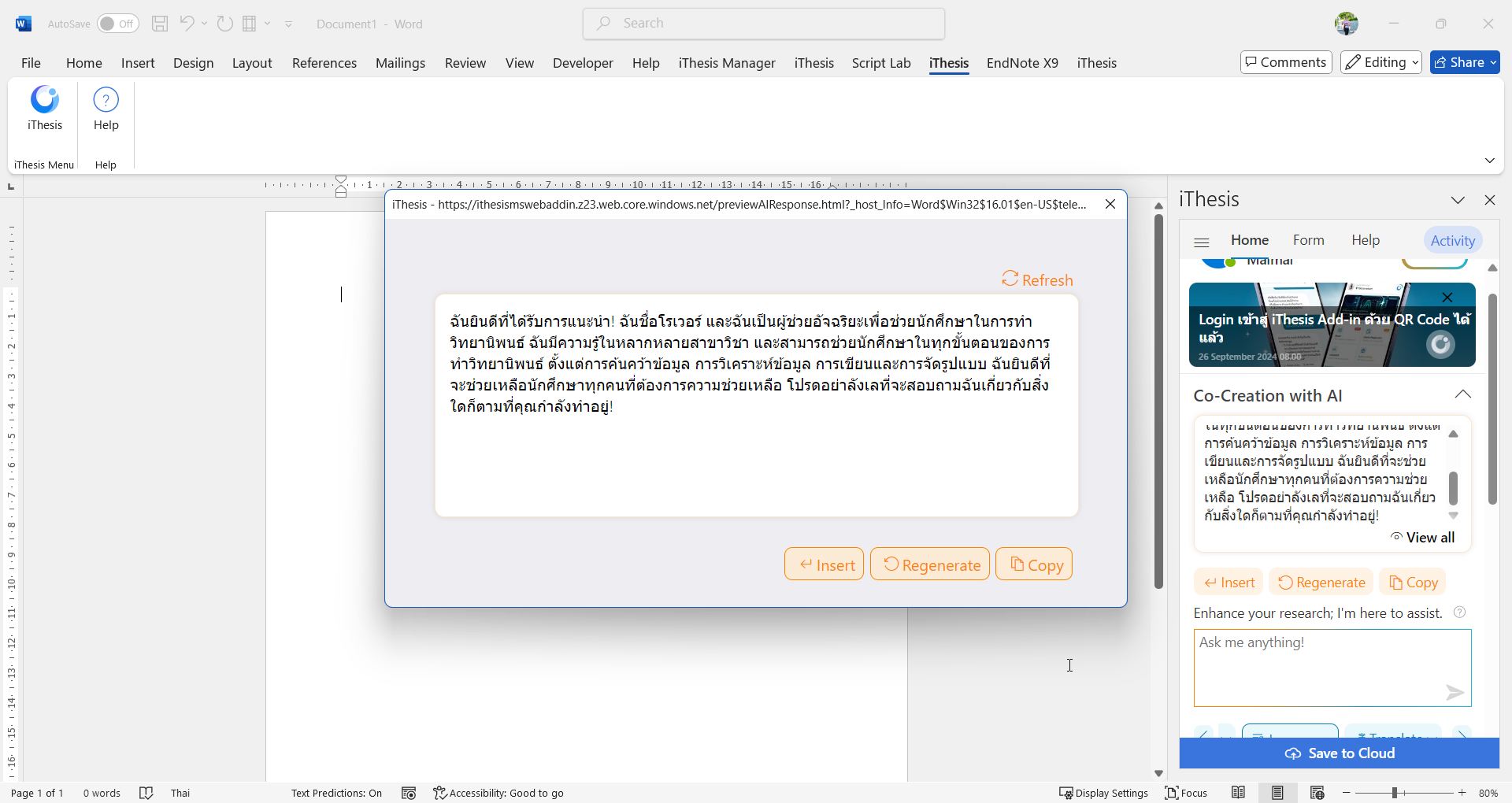Click the zoom slider handle

1395,793
